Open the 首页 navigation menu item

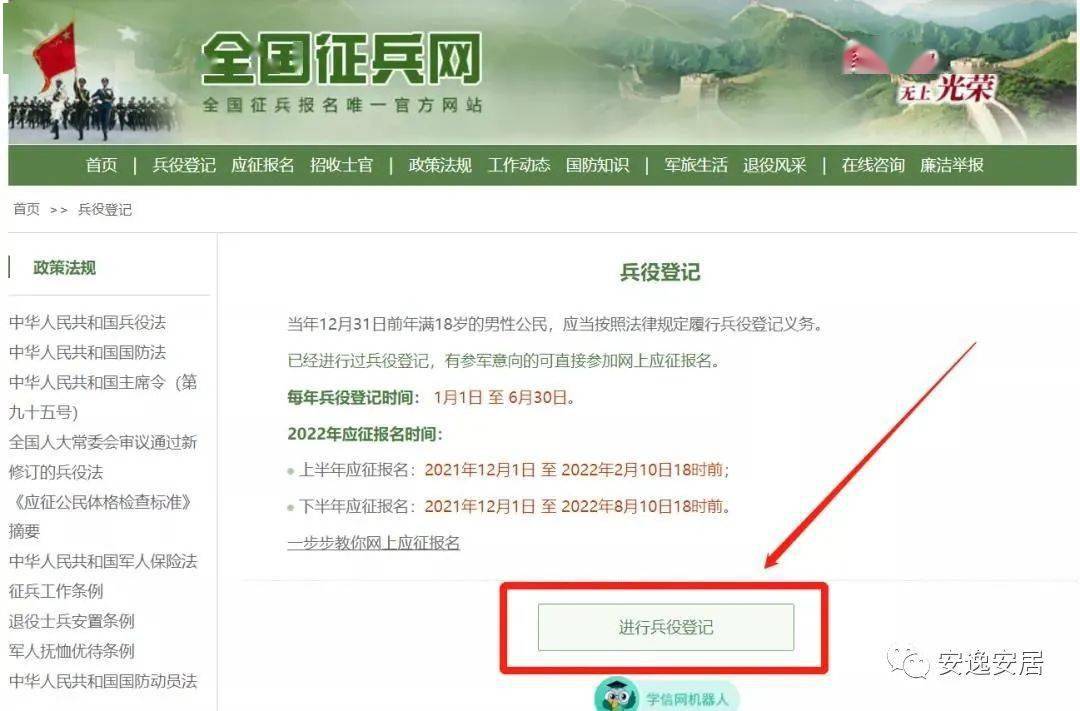click(x=101, y=165)
